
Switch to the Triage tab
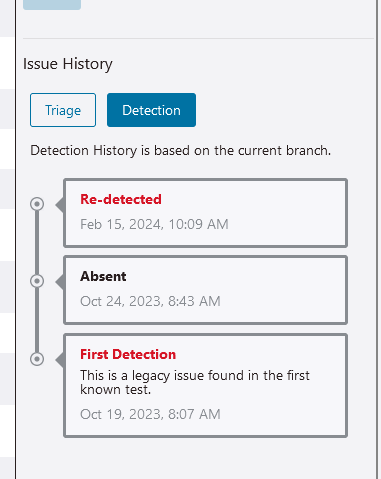pyautogui.click(x=63, y=110)
